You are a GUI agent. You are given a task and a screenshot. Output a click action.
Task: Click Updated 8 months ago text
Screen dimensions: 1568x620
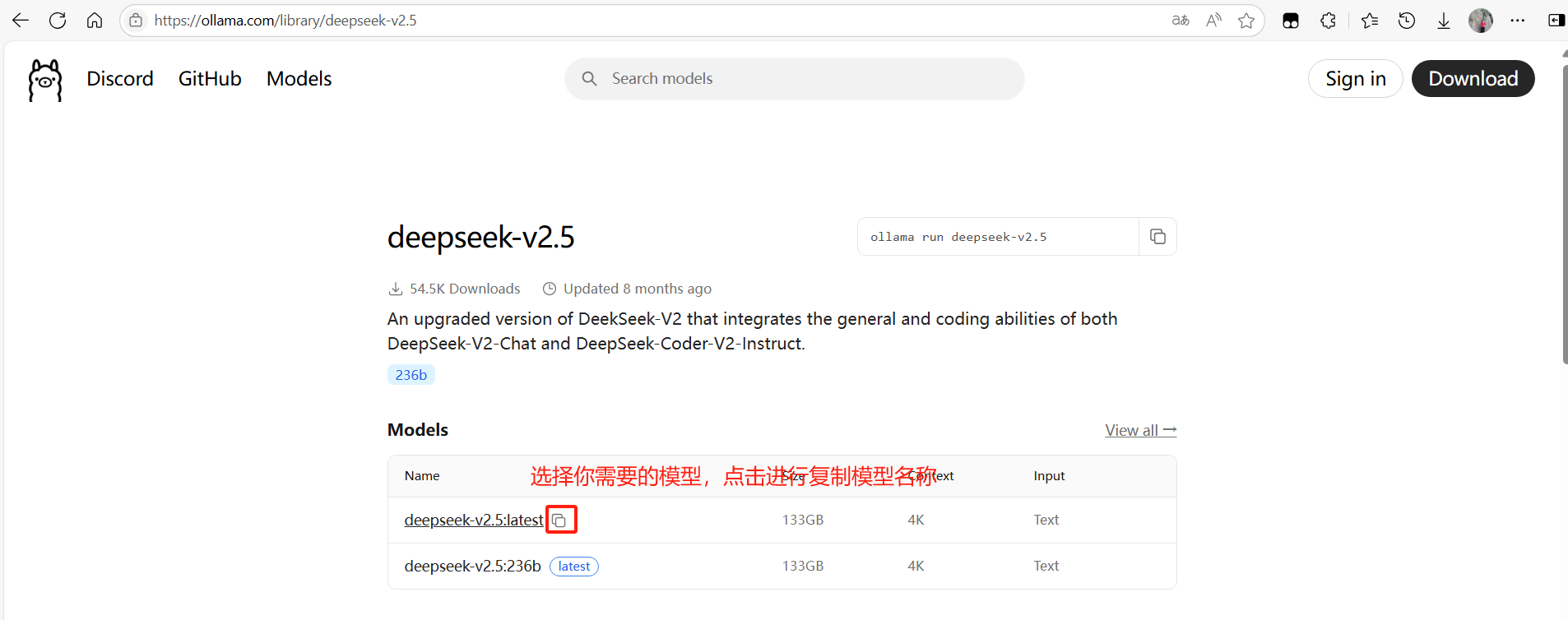[638, 289]
